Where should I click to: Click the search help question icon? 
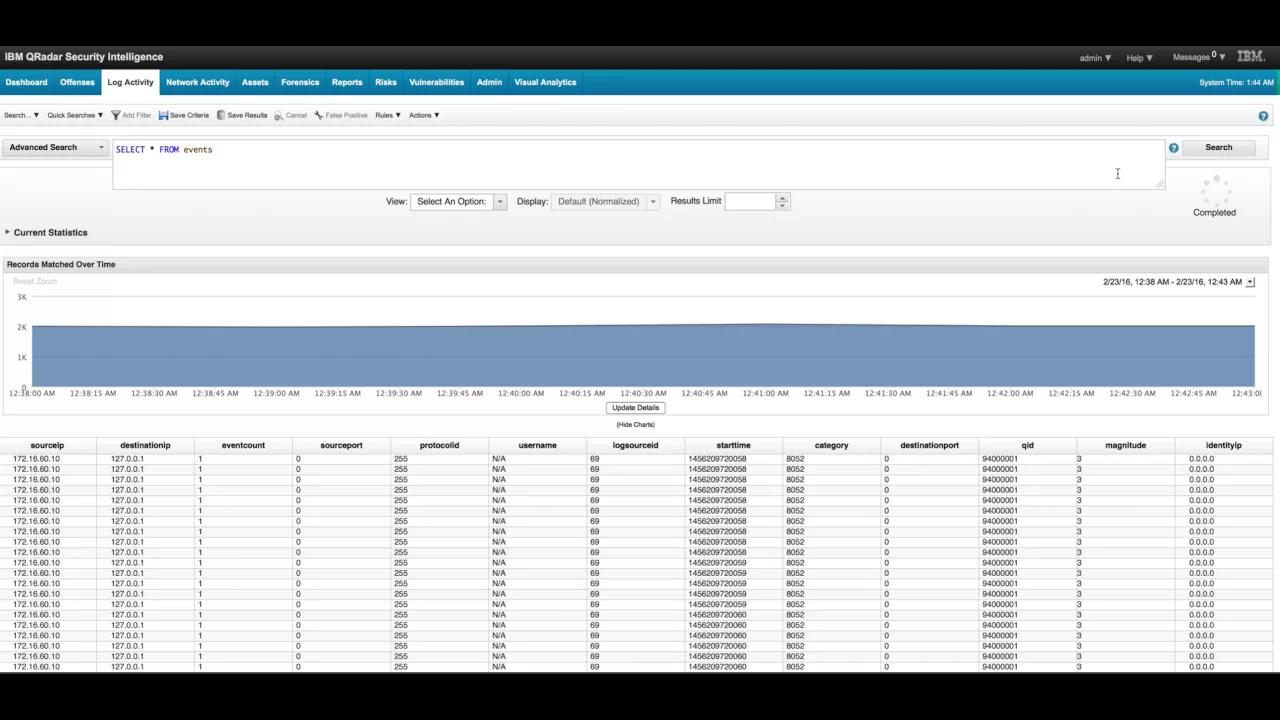coord(1174,148)
